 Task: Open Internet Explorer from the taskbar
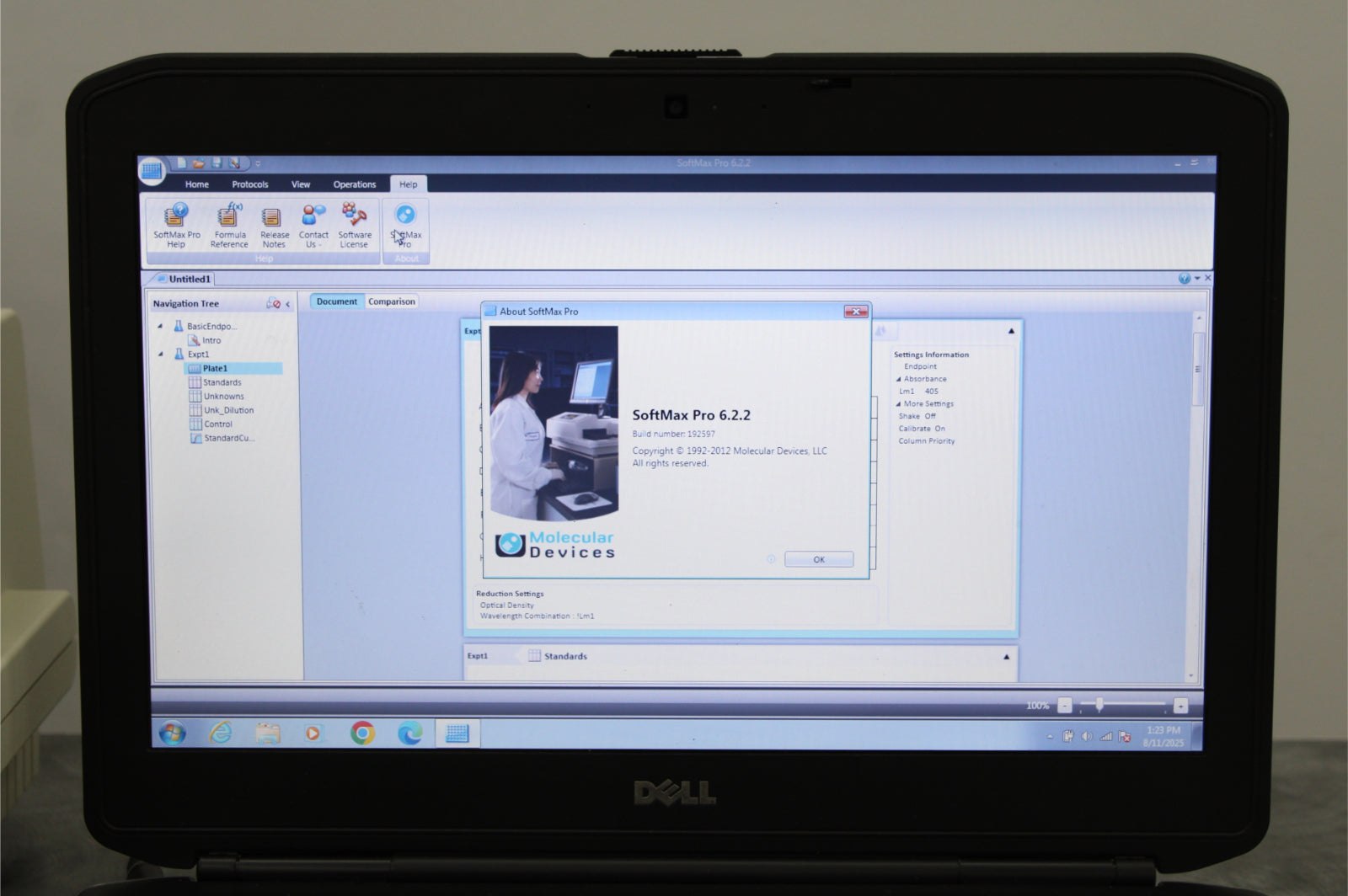[x=220, y=733]
